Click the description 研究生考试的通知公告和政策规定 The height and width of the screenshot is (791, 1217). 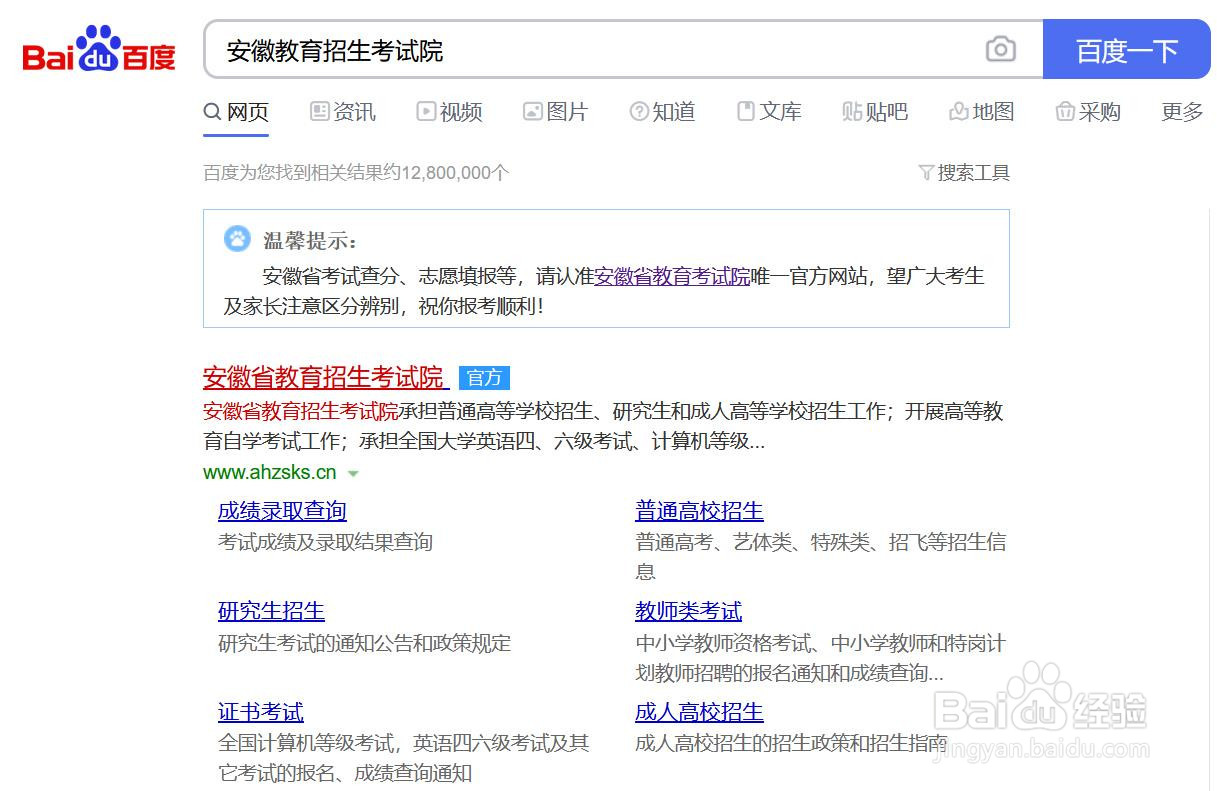pos(364,642)
